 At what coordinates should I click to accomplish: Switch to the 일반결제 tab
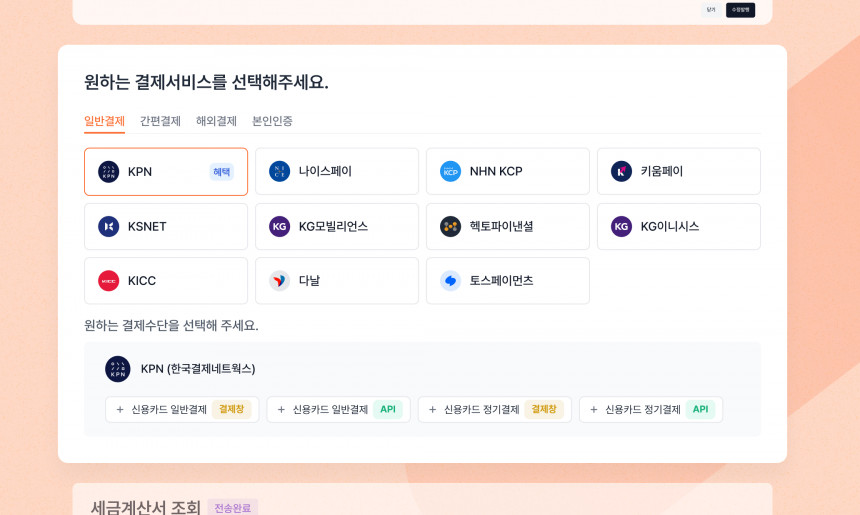click(x=104, y=121)
